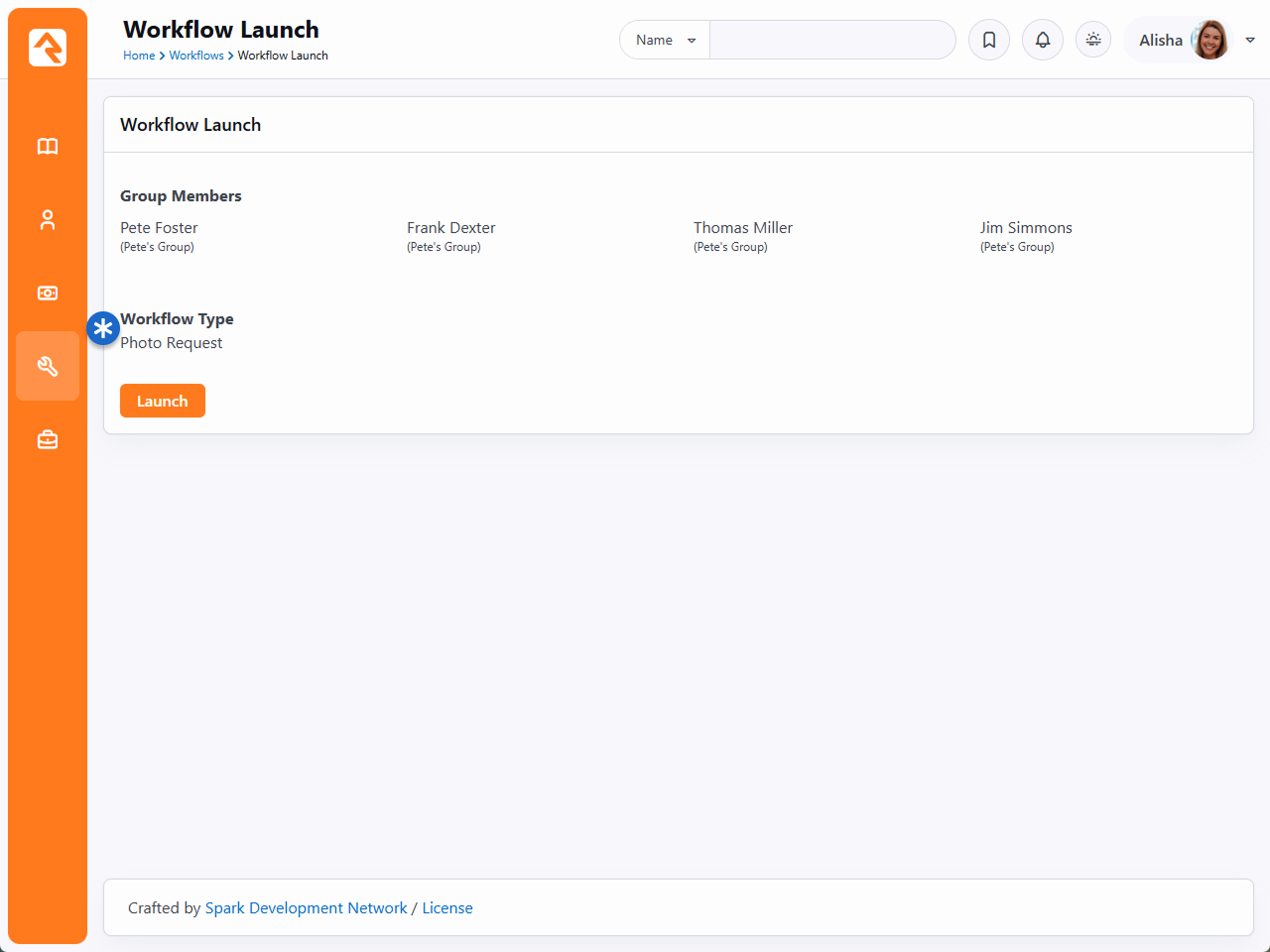Open the People section in the sidebar
Screen dimensions: 1270x952
(x=48, y=220)
